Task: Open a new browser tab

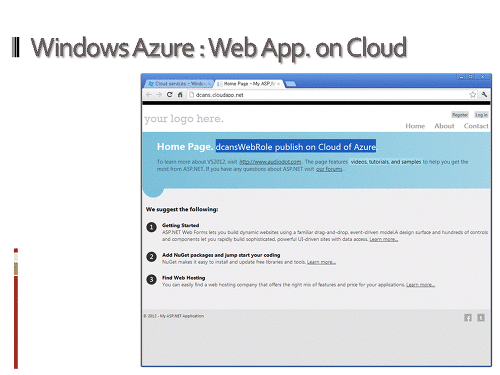Action: coord(291,84)
